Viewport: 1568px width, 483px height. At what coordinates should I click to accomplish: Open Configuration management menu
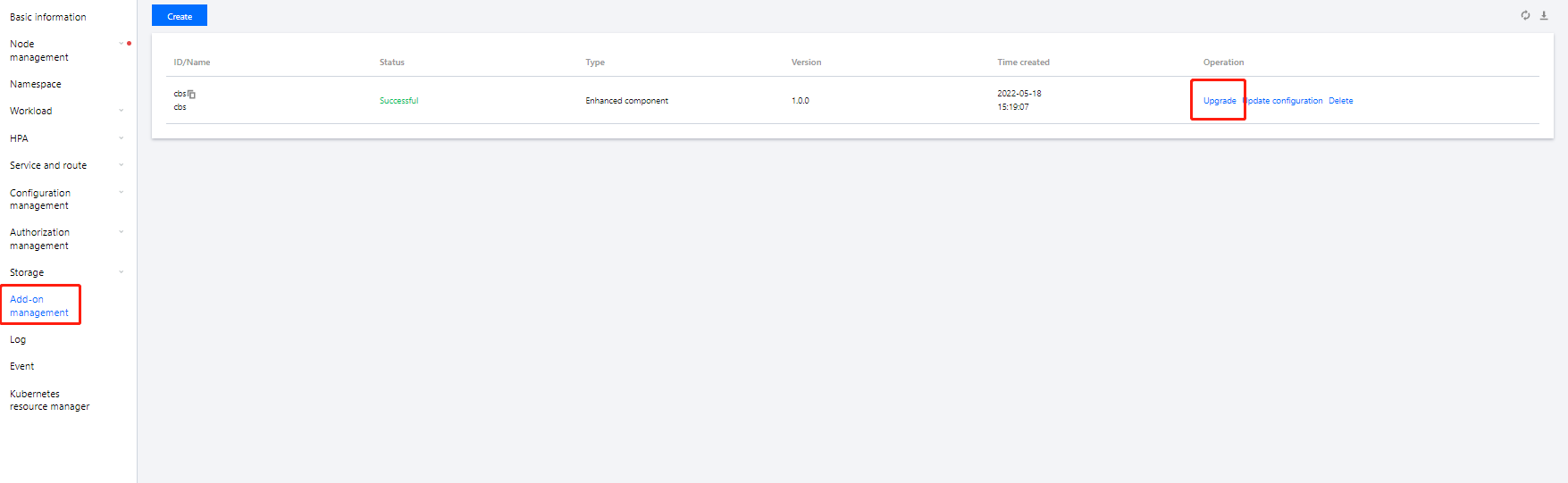pyautogui.click(x=40, y=199)
